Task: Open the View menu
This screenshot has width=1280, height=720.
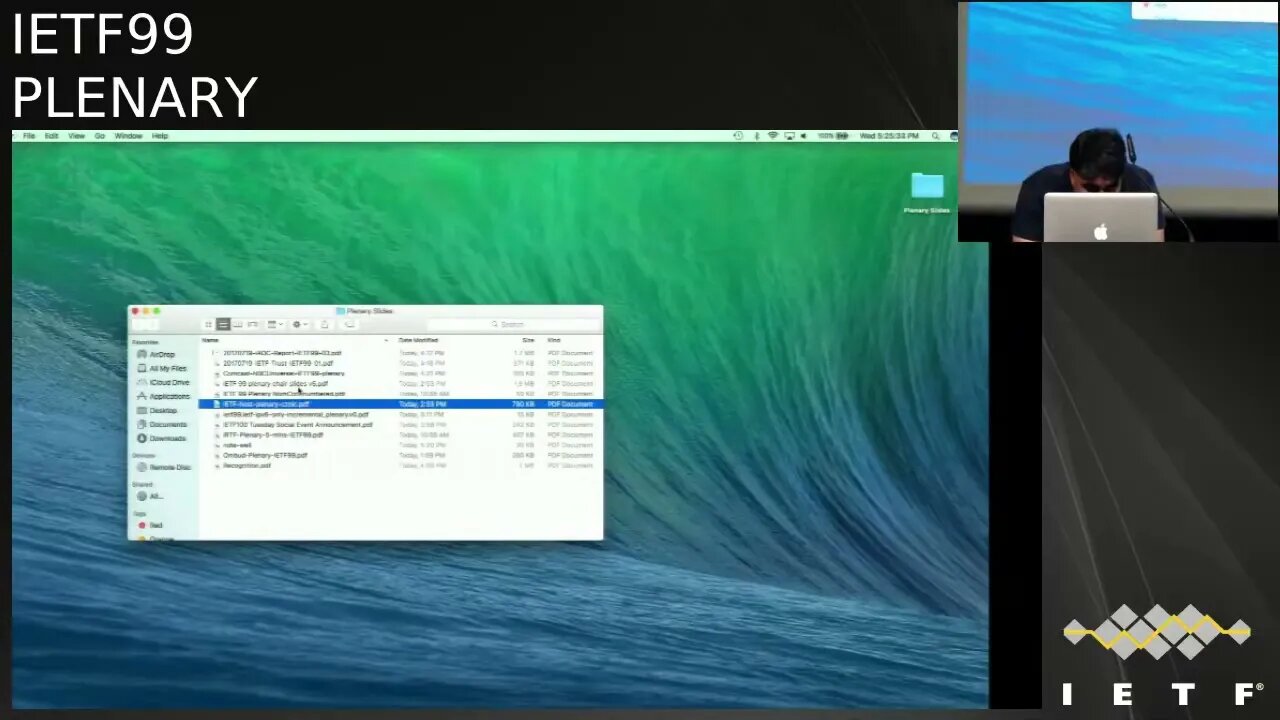Action: (76, 136)
